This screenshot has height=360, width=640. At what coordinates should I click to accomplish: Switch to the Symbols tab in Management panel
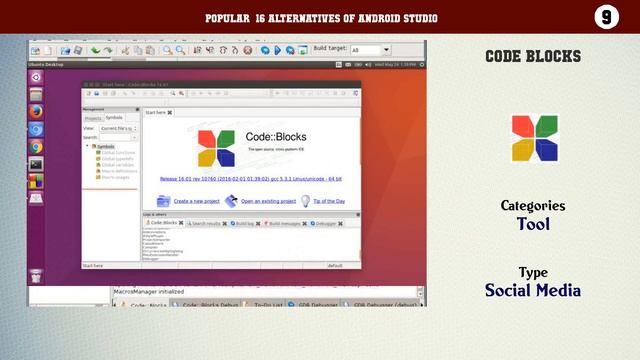click(114, 118)
